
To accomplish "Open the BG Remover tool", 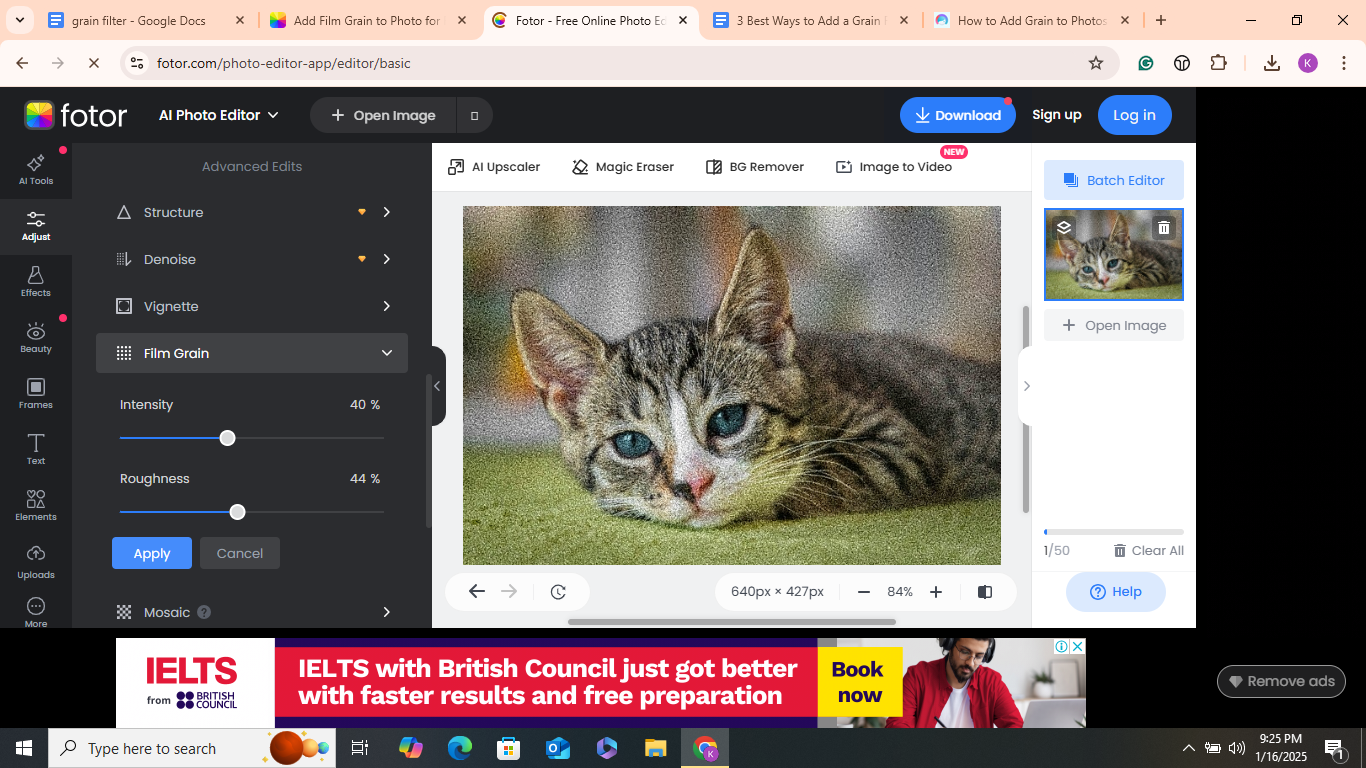I will (x=755, y=166).
